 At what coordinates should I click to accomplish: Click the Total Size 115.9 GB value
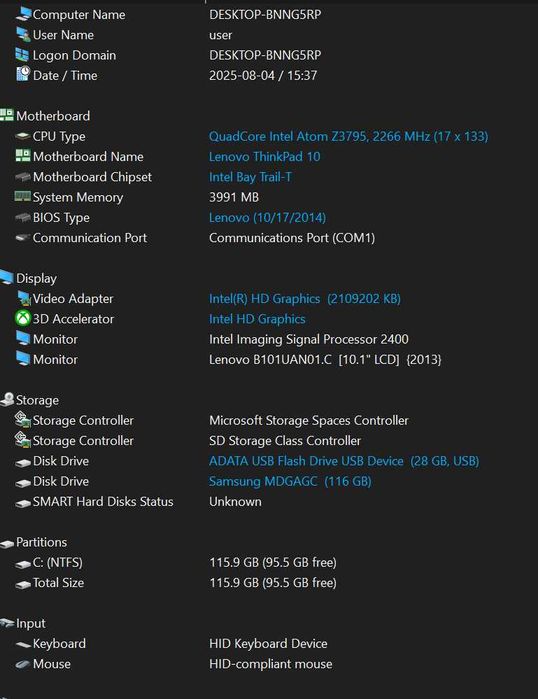[x=273, y=583]
